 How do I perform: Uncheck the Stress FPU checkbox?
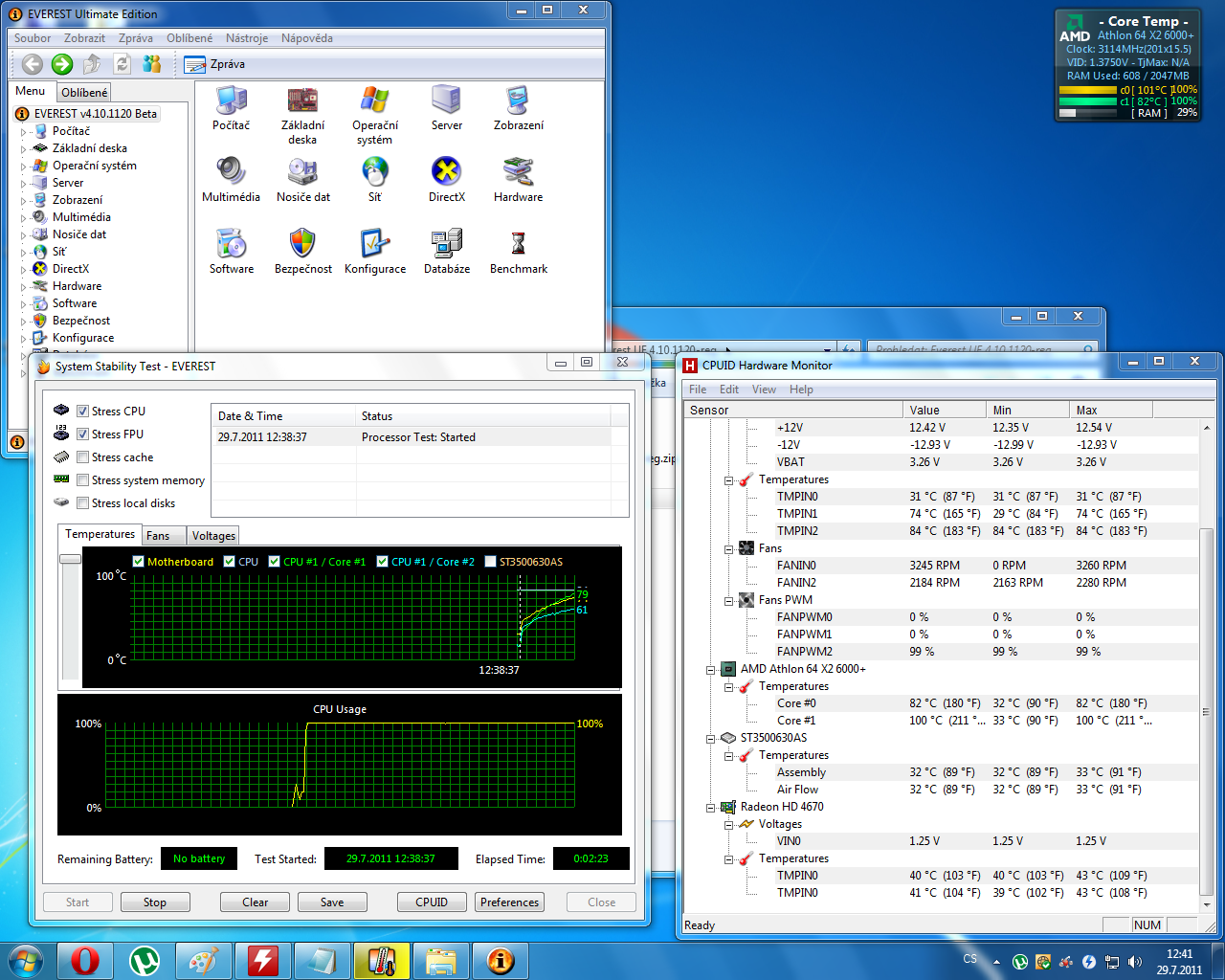(x=82, y=434)
